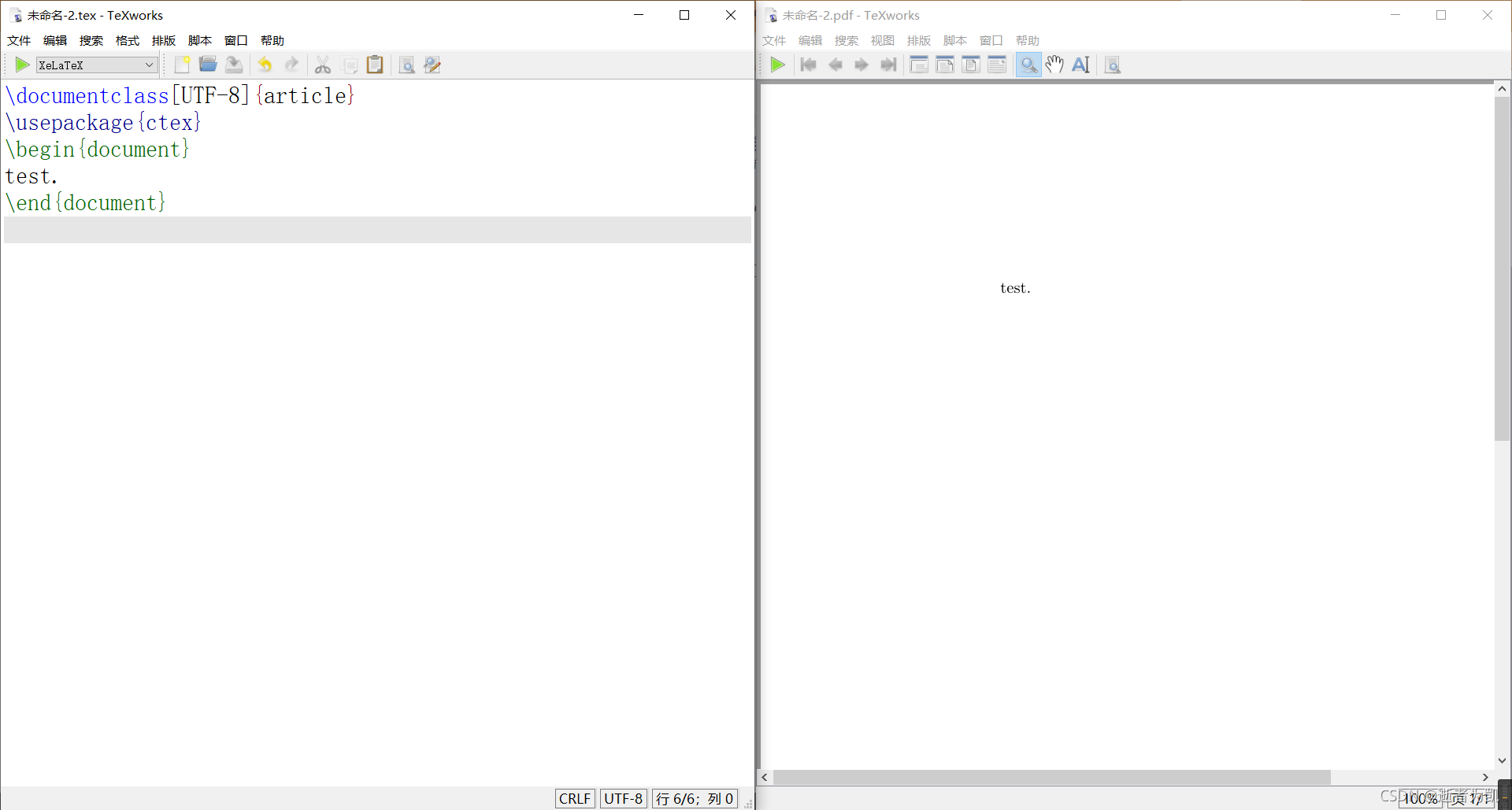Click 'test.' text in PDF preview
The width and height of the screenshot is (1512, 810).
pyautogui.click(x=1015, y=288)
